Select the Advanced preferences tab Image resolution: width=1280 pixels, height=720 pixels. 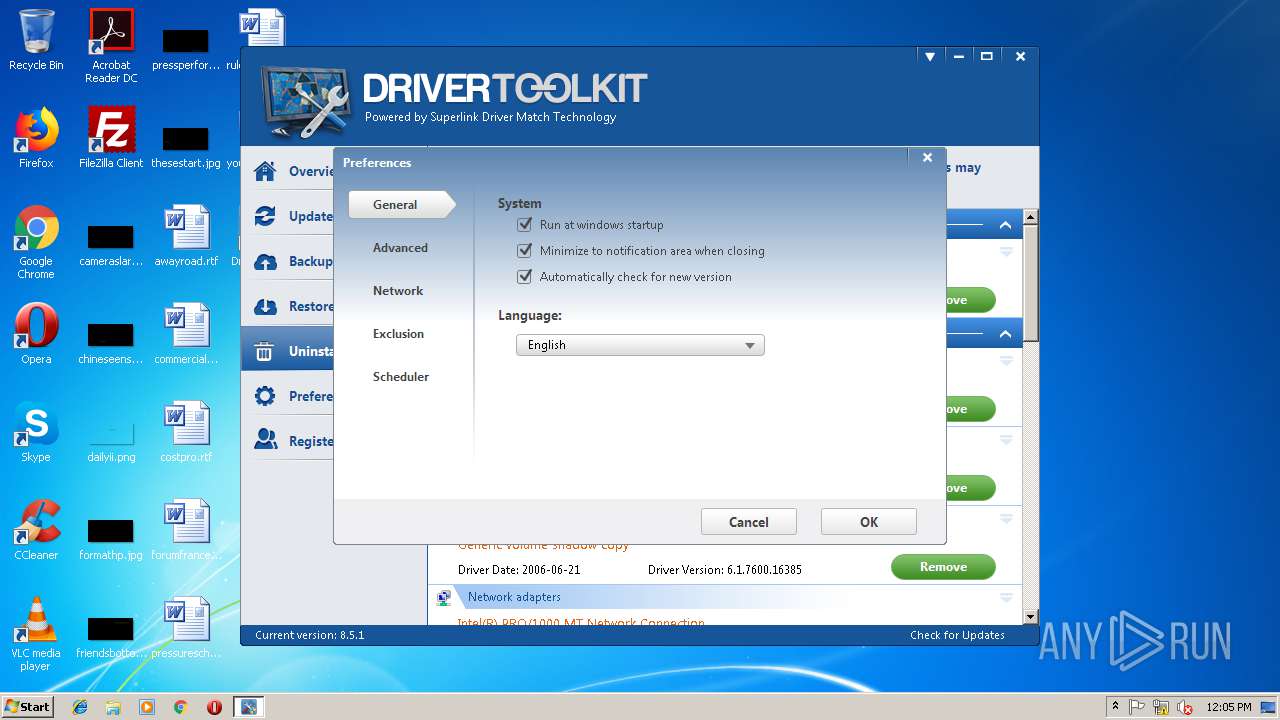400,248
